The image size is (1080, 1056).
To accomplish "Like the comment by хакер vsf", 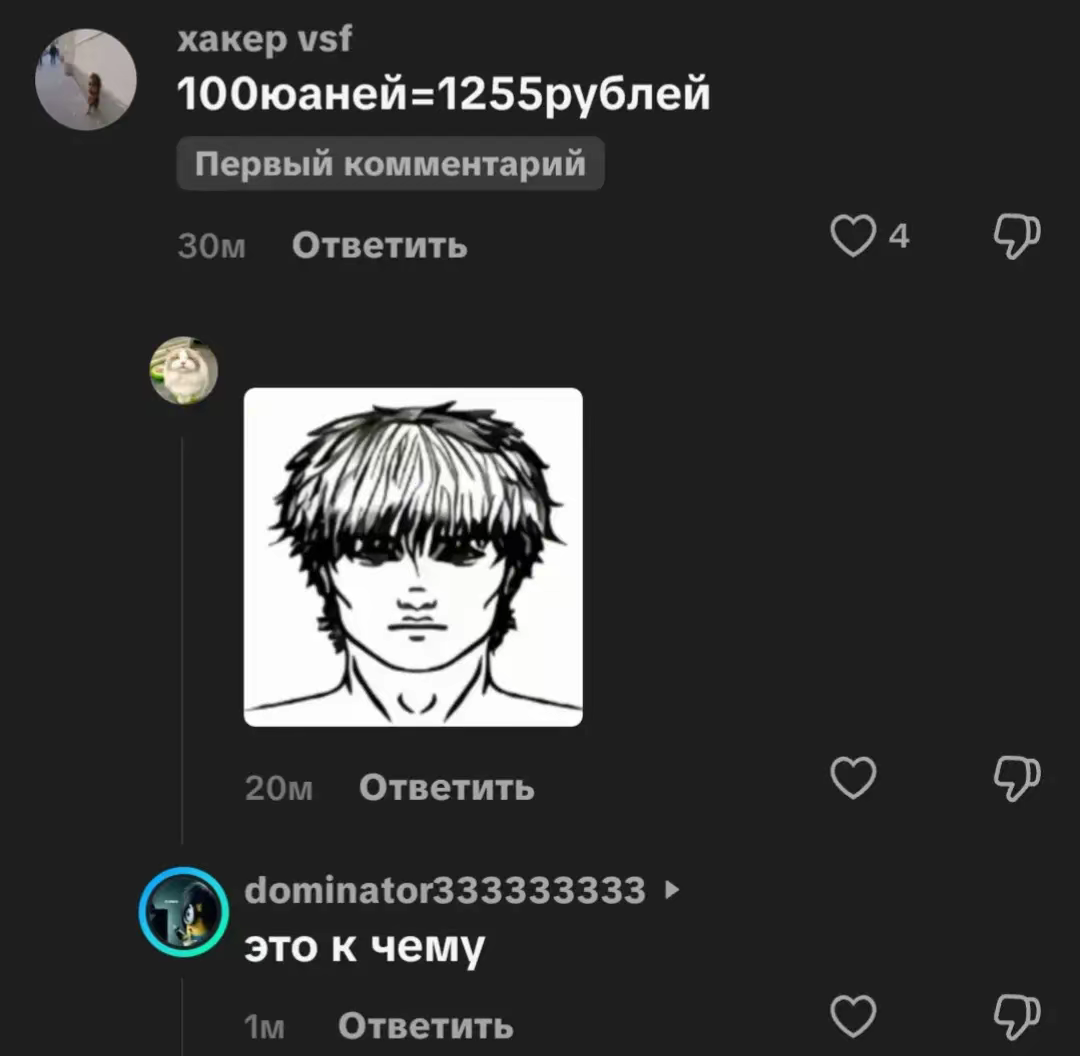I will 853,236.
